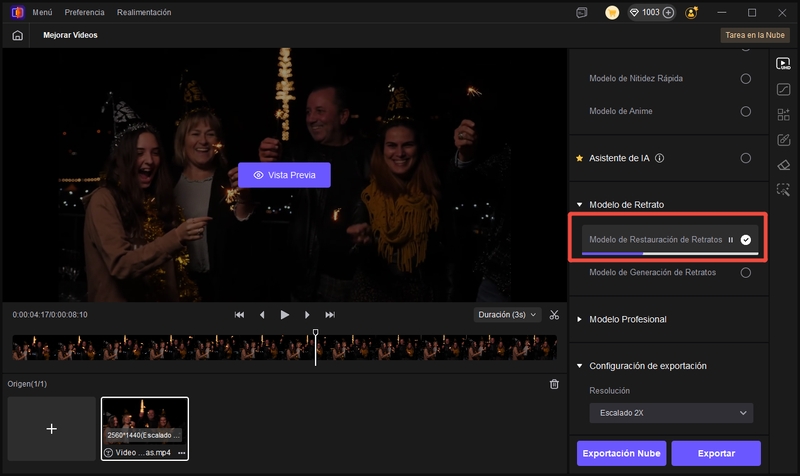Click the scissors trim icon
Viewport: 800px width, 476px height.
[555, 314]
